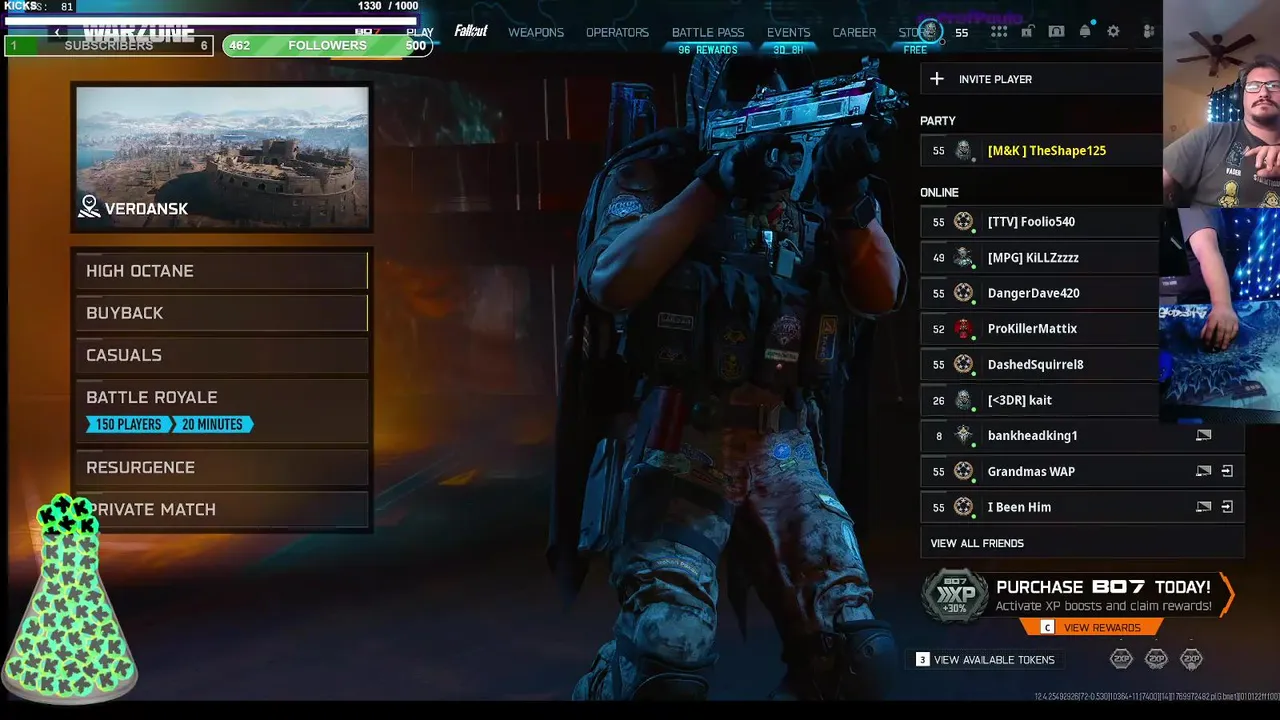The height and width of the screenshot is (720, 1280).
Task: Click TheShape125's party emblem
Action: (x=963, y=151)
